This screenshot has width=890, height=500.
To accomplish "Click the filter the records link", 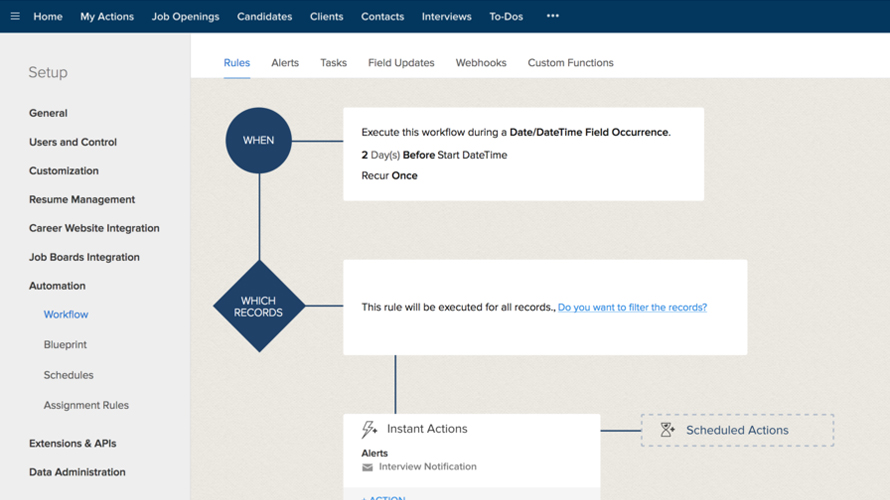I will click(x=632, y=307).
